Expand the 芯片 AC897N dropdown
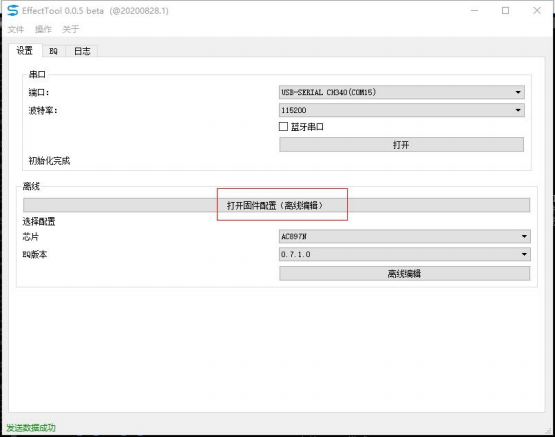Image resolution: width=555 pixels, height=437 pixels. point(405,236)
